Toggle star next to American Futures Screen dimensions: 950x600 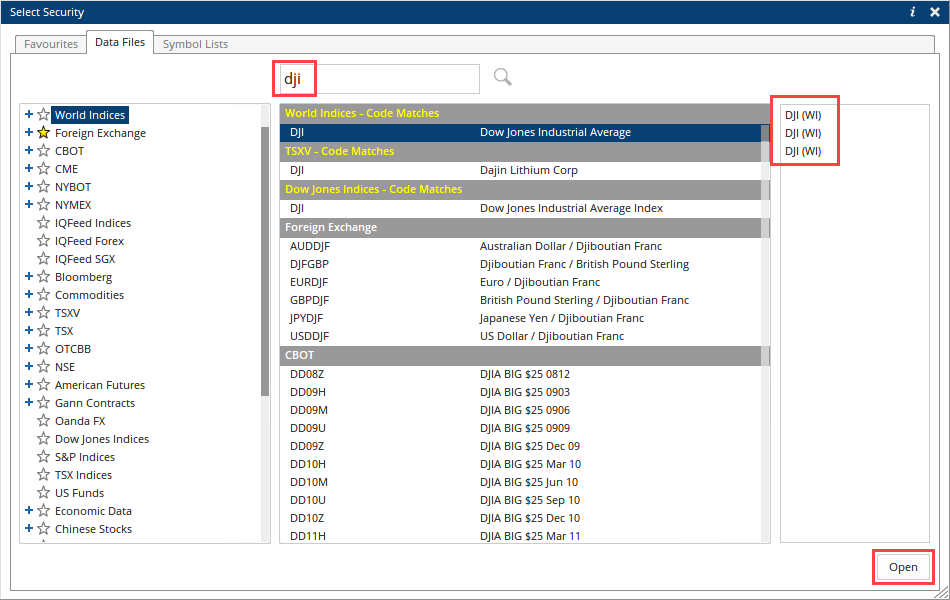pos(44,384)
